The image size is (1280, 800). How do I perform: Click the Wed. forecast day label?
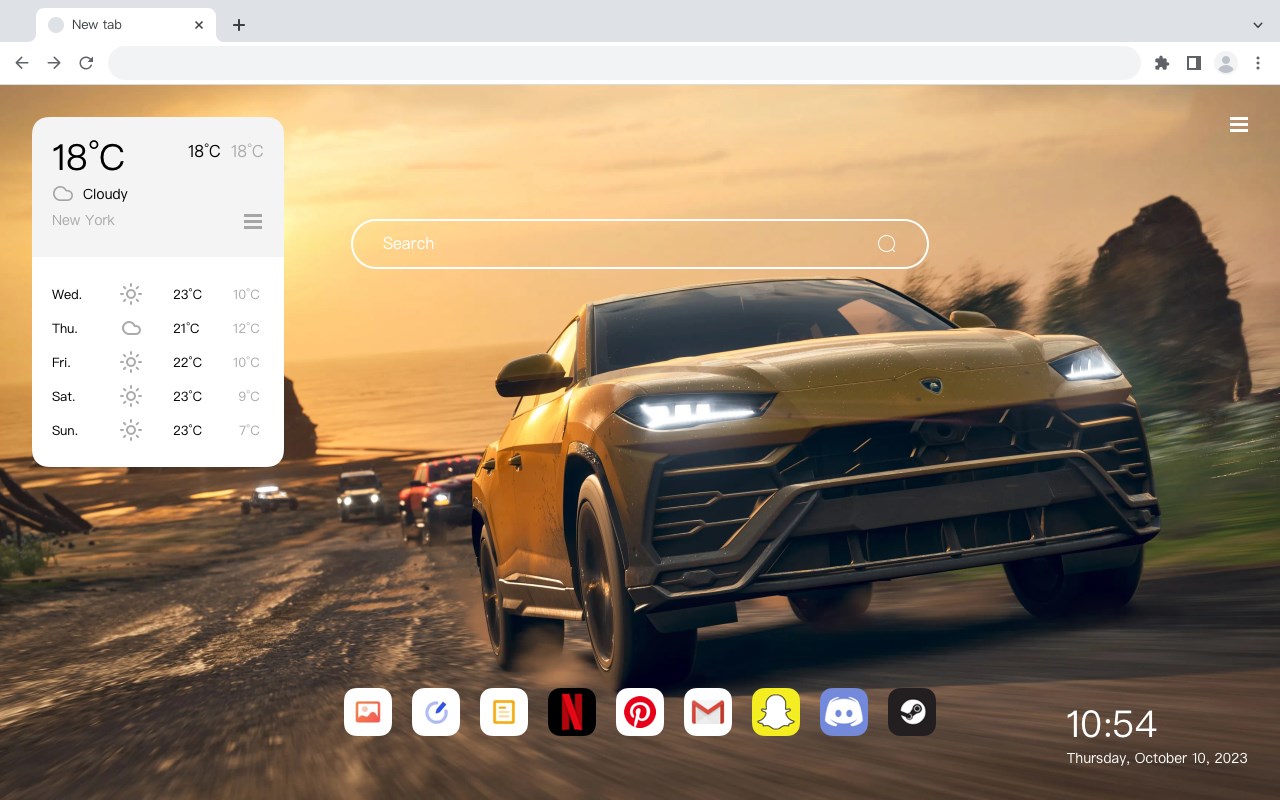67,294
